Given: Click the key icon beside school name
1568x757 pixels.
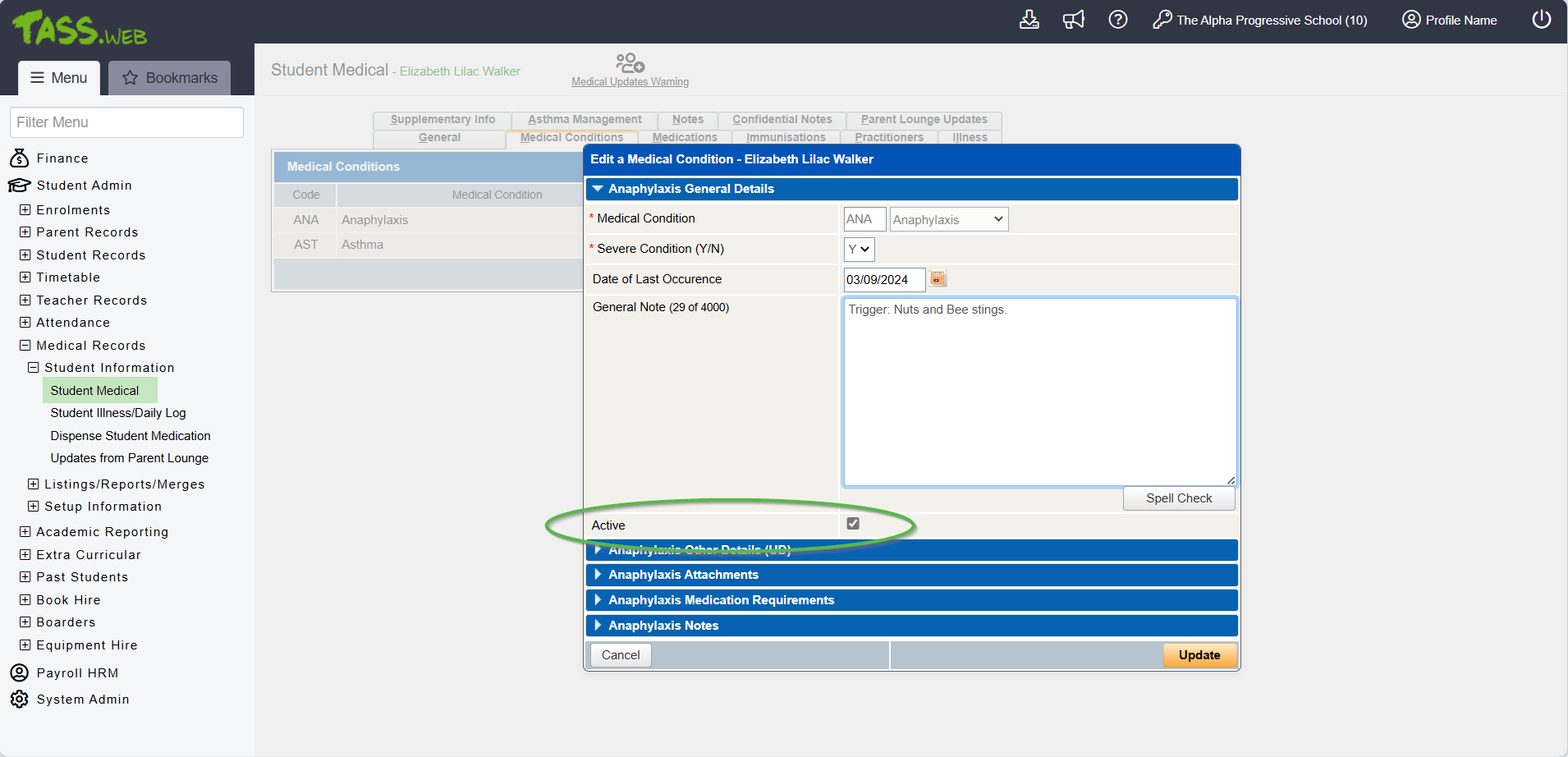Looking at the screenshot, I should [x=1162, y=20].
